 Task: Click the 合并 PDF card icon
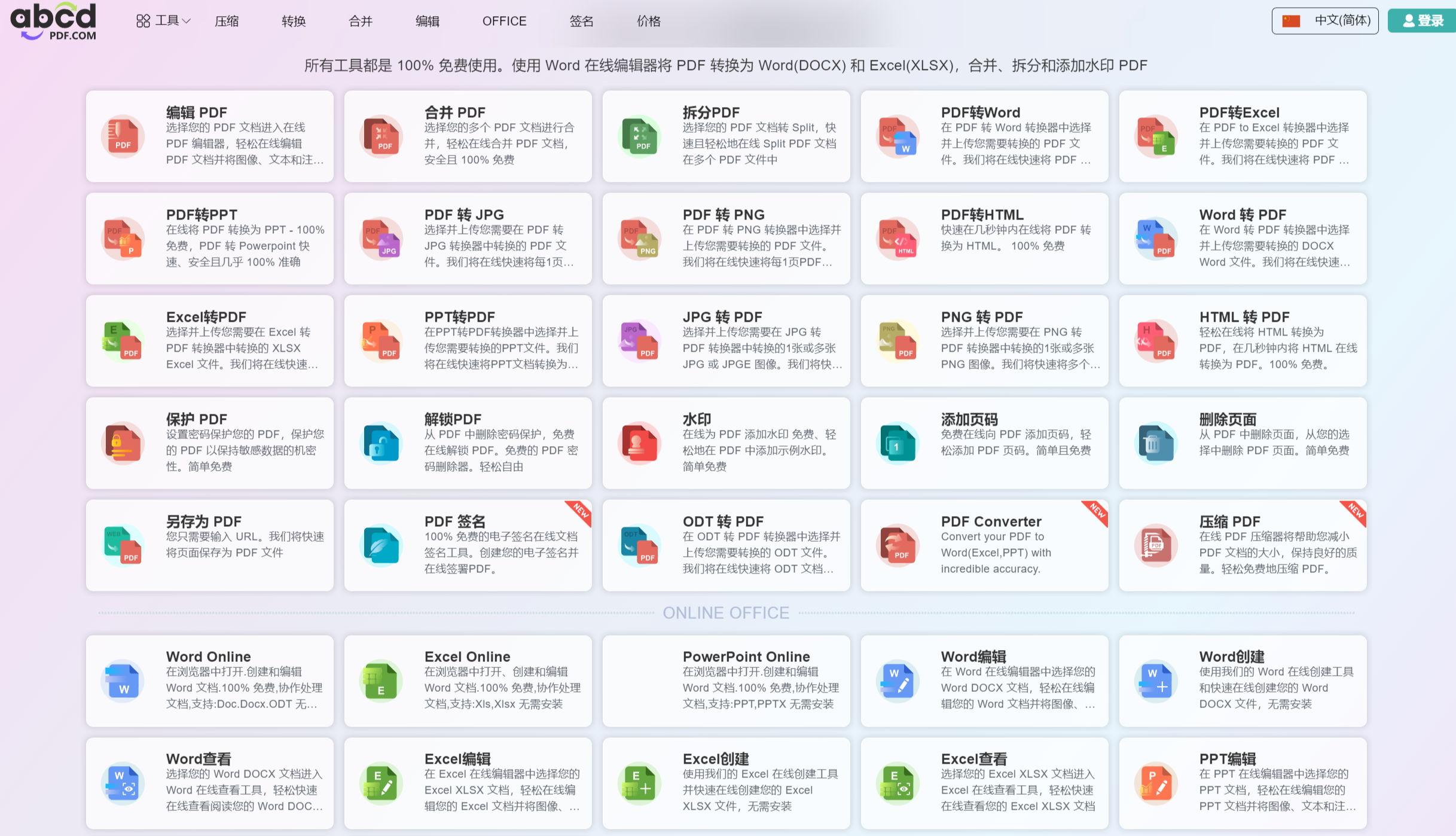(x=381, y=136)
